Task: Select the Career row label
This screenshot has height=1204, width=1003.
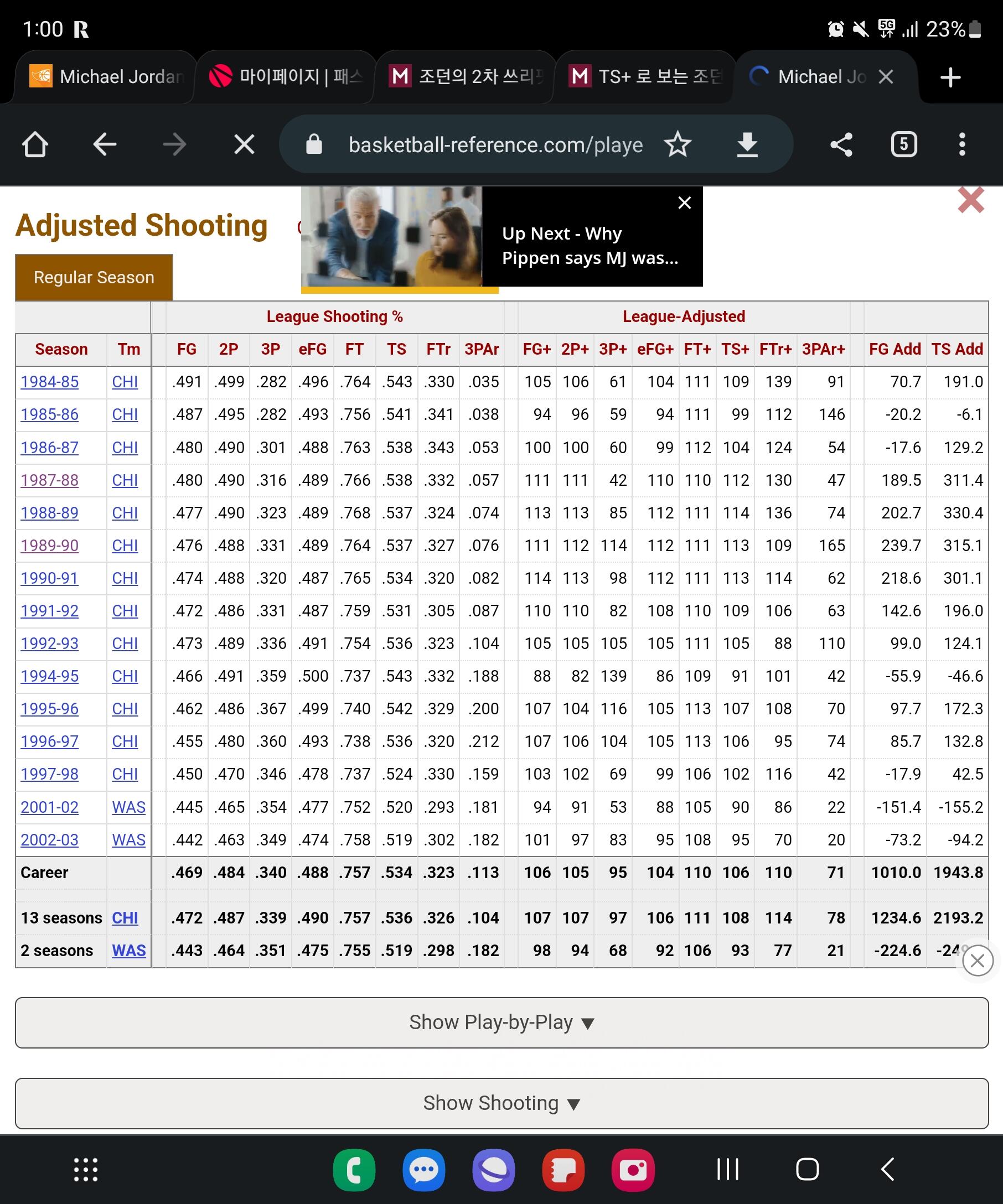Action: [x=44, y=873]
